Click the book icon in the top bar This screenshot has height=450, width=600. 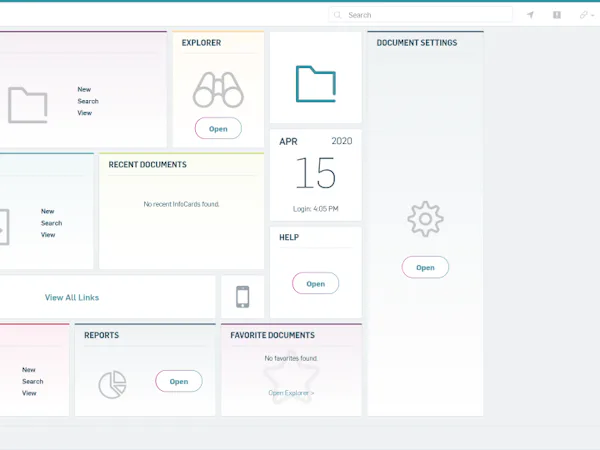557,15
